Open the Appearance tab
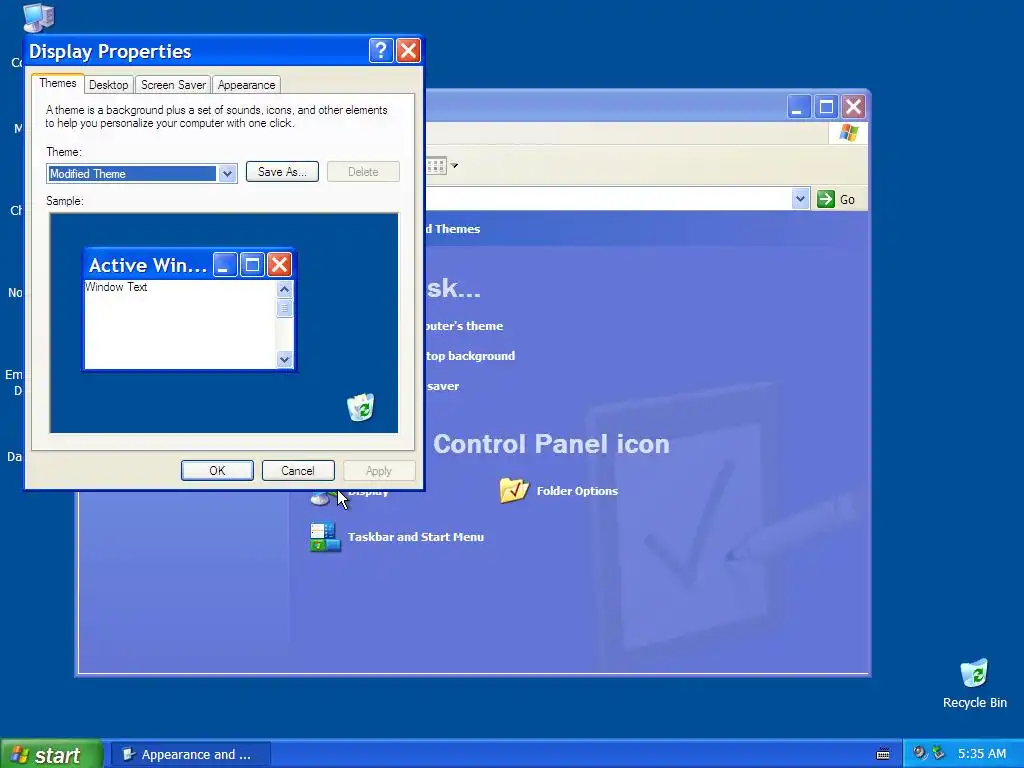The width and height of the screenshot is (1024, 768). tap(246, 85)
